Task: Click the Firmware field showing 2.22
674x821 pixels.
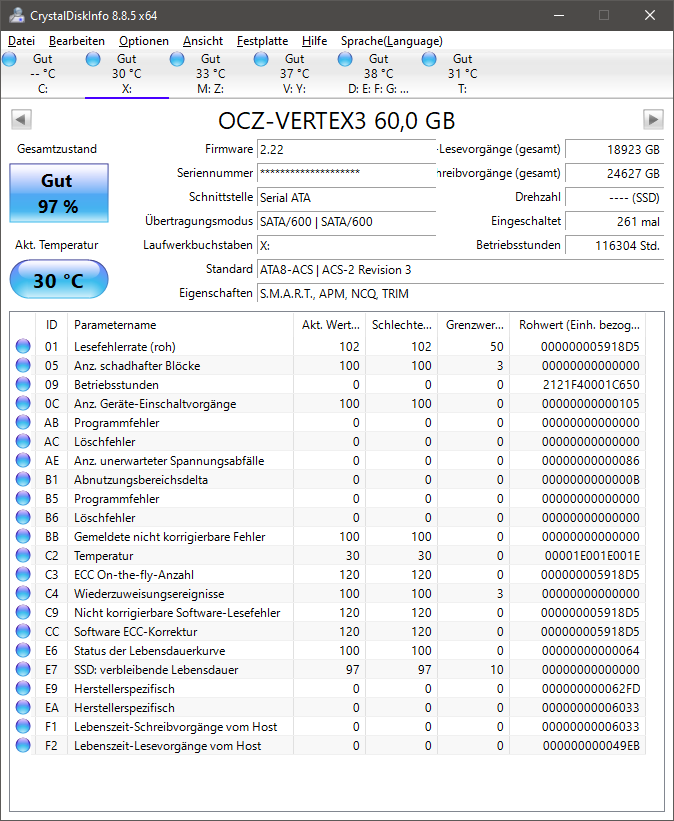Action: 347,149
